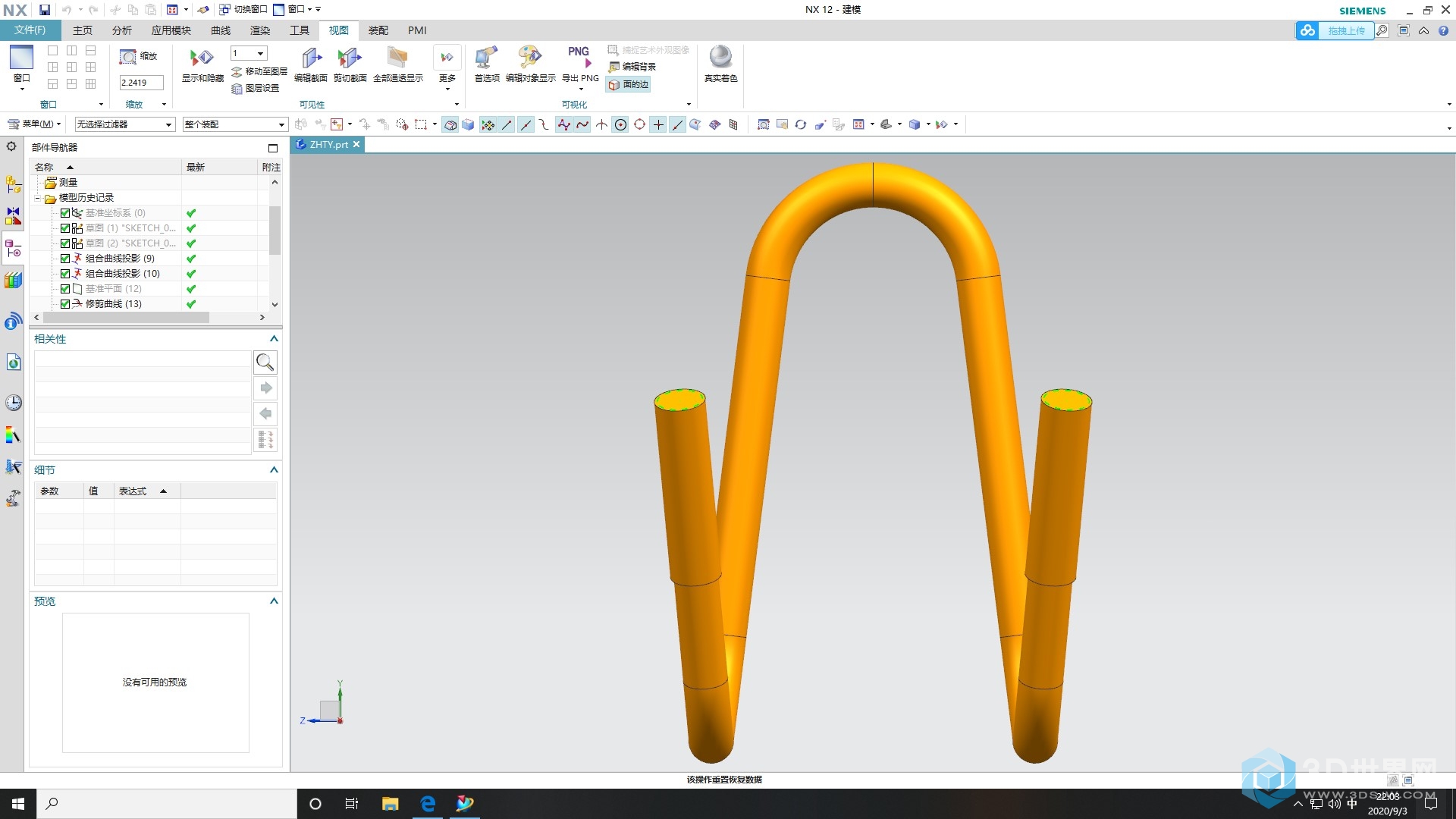Image resolution: width=1456 pixels, height=819 pixels.
Task: Toggle 面的边 (Face Edges) button
Action: pos(629,85)
